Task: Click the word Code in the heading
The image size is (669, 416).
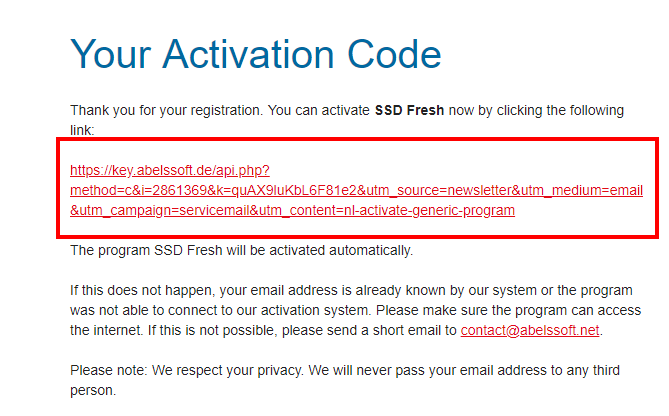Action: point(394,54)
